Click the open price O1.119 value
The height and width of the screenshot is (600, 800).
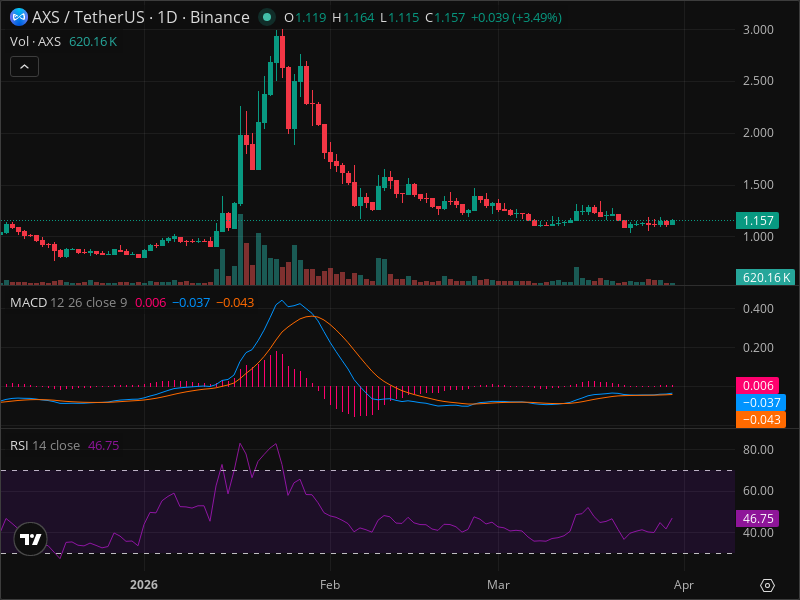(305, 18)
